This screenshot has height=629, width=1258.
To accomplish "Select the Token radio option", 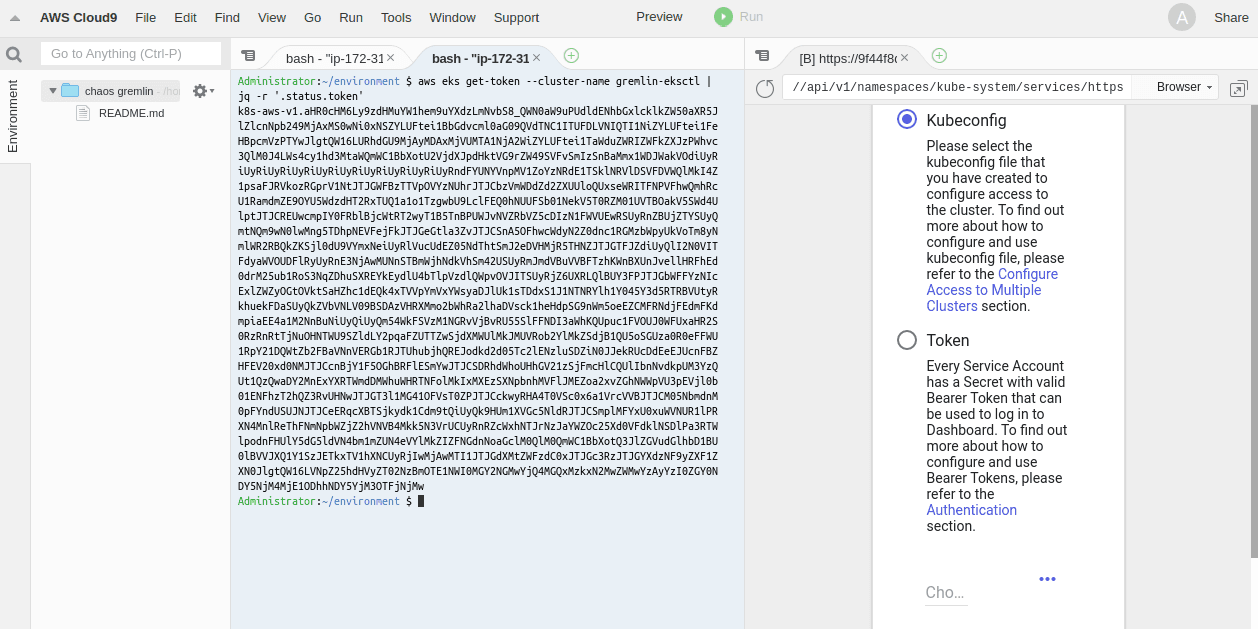I will 907,340.
